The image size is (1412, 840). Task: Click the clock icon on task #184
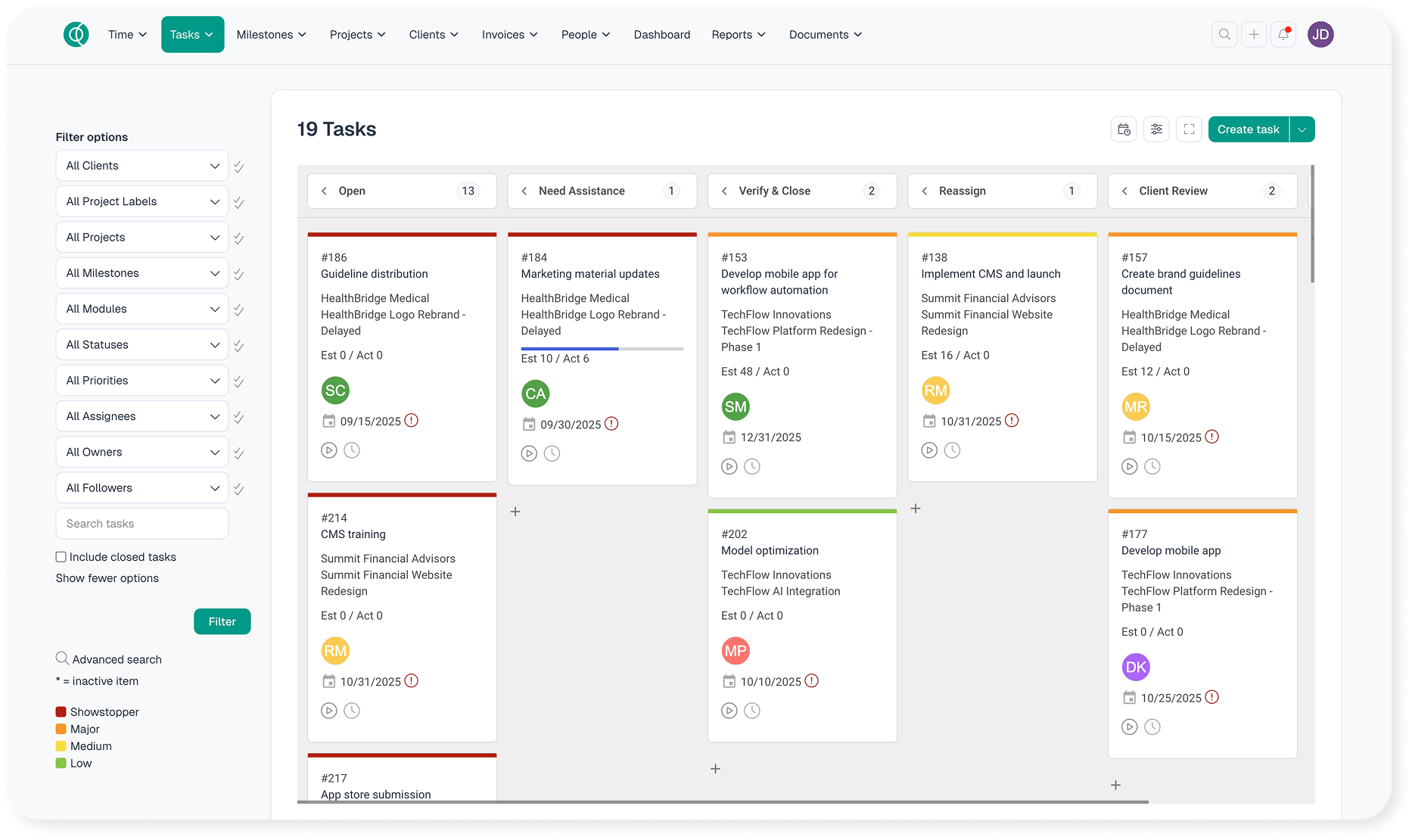point(552,453)
